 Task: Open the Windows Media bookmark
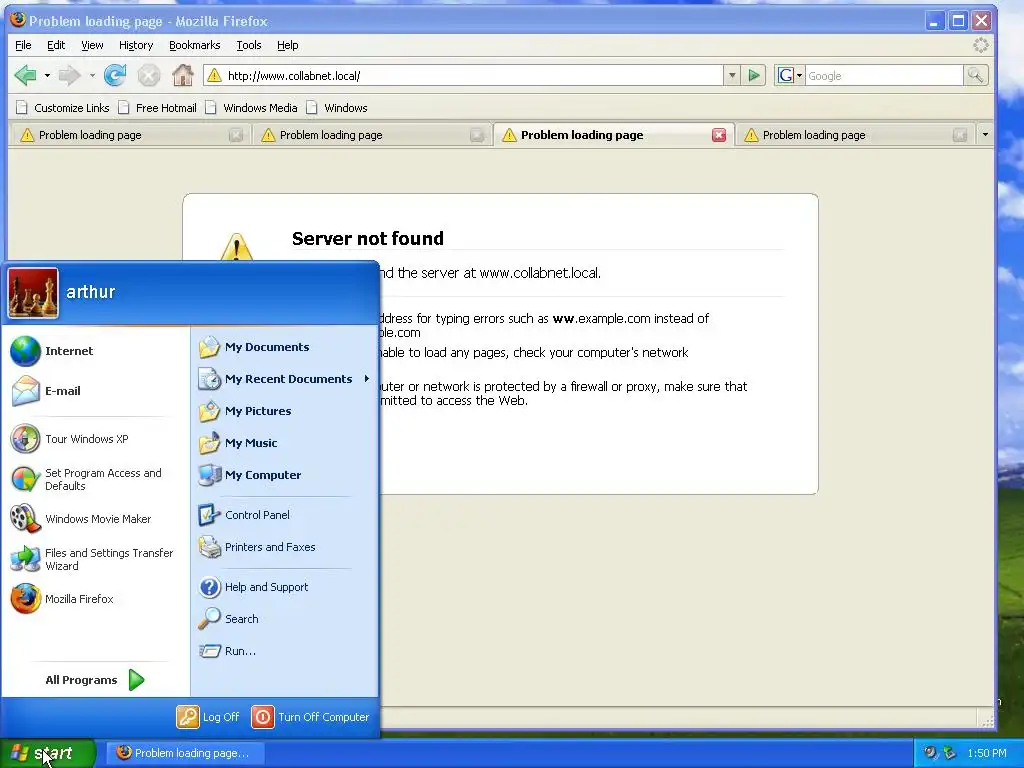click(x=251, y=108)
